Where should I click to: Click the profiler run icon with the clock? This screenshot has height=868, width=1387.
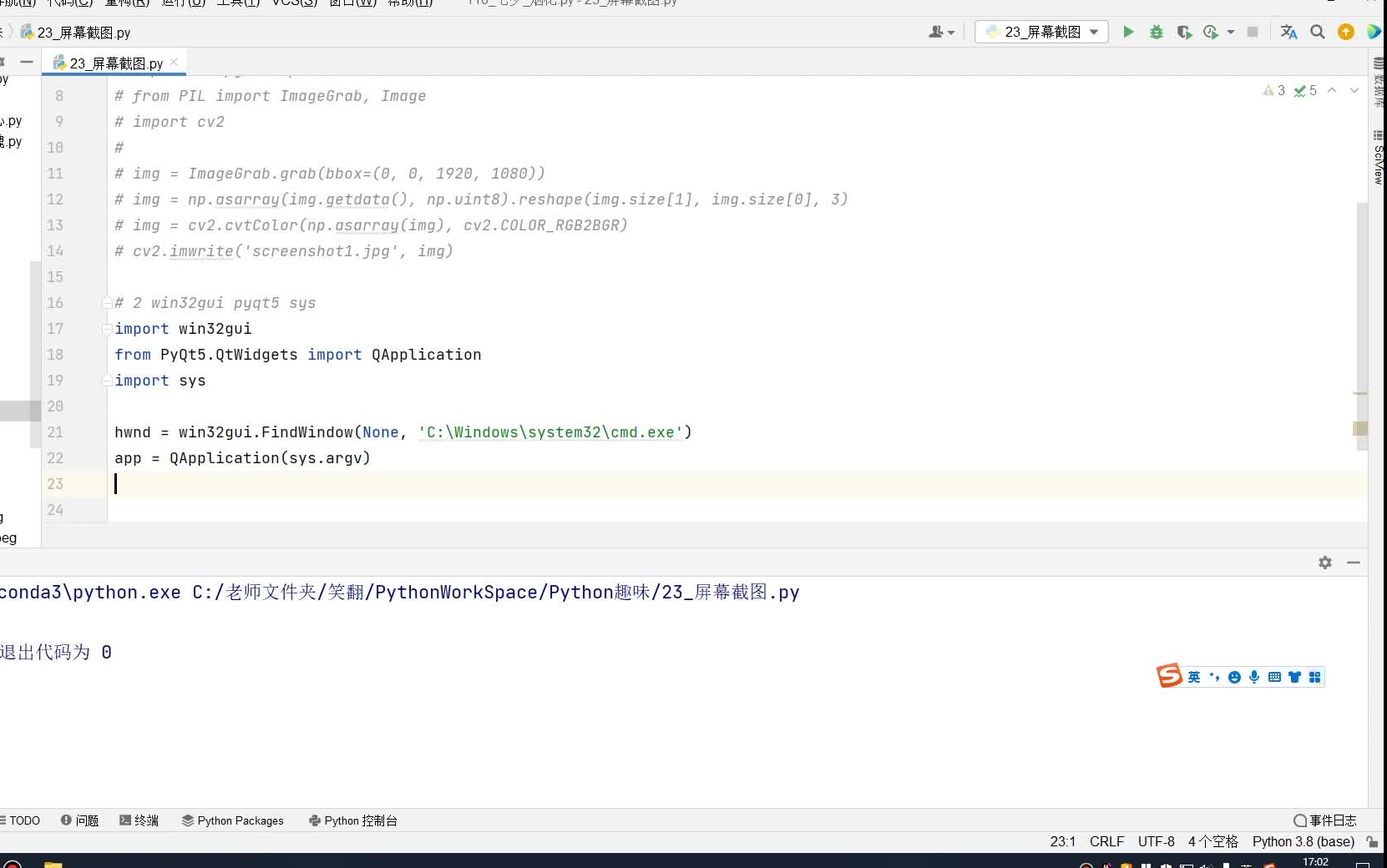(x=1211, y=32)
